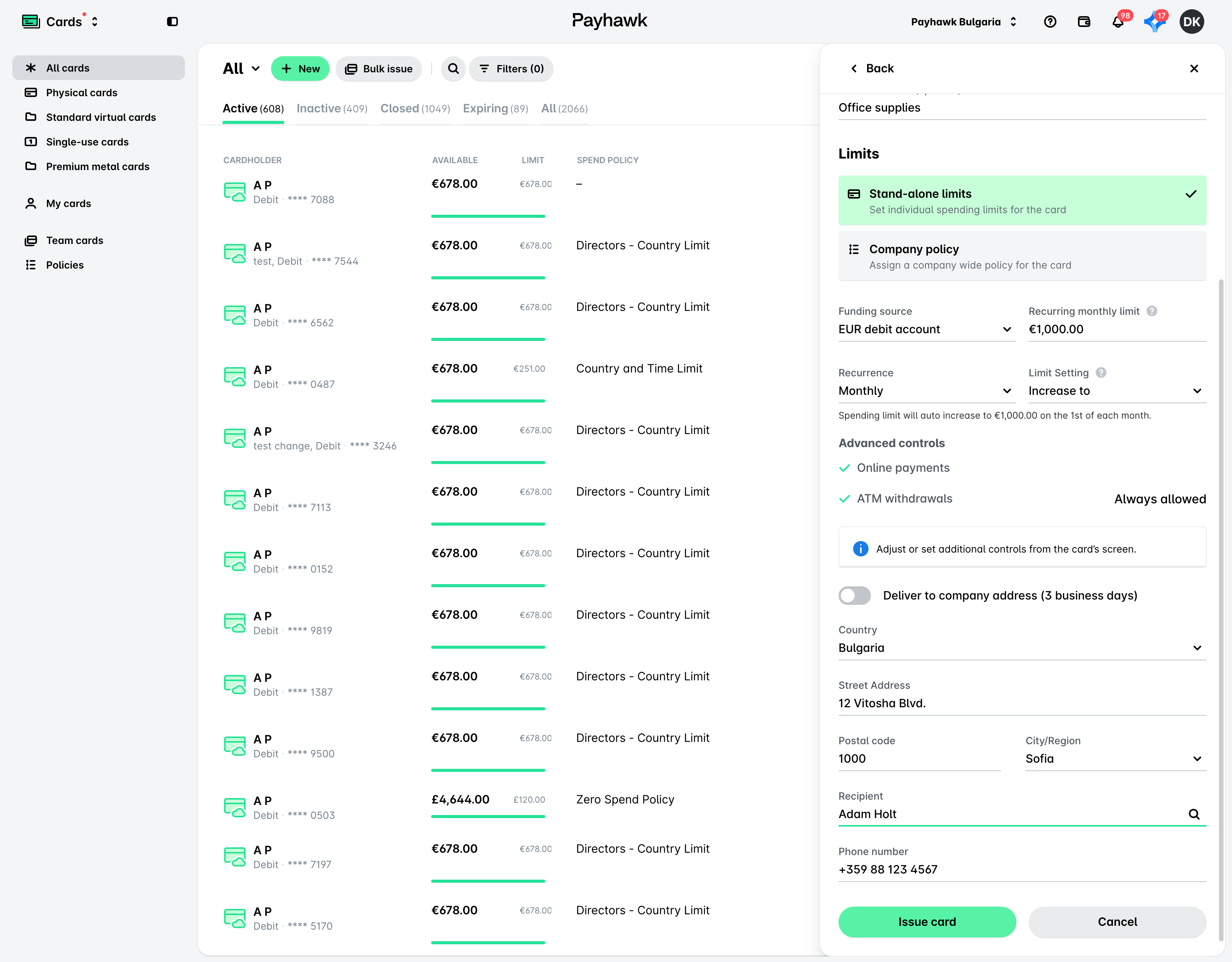Open Filters (0) button

(511, 69)
